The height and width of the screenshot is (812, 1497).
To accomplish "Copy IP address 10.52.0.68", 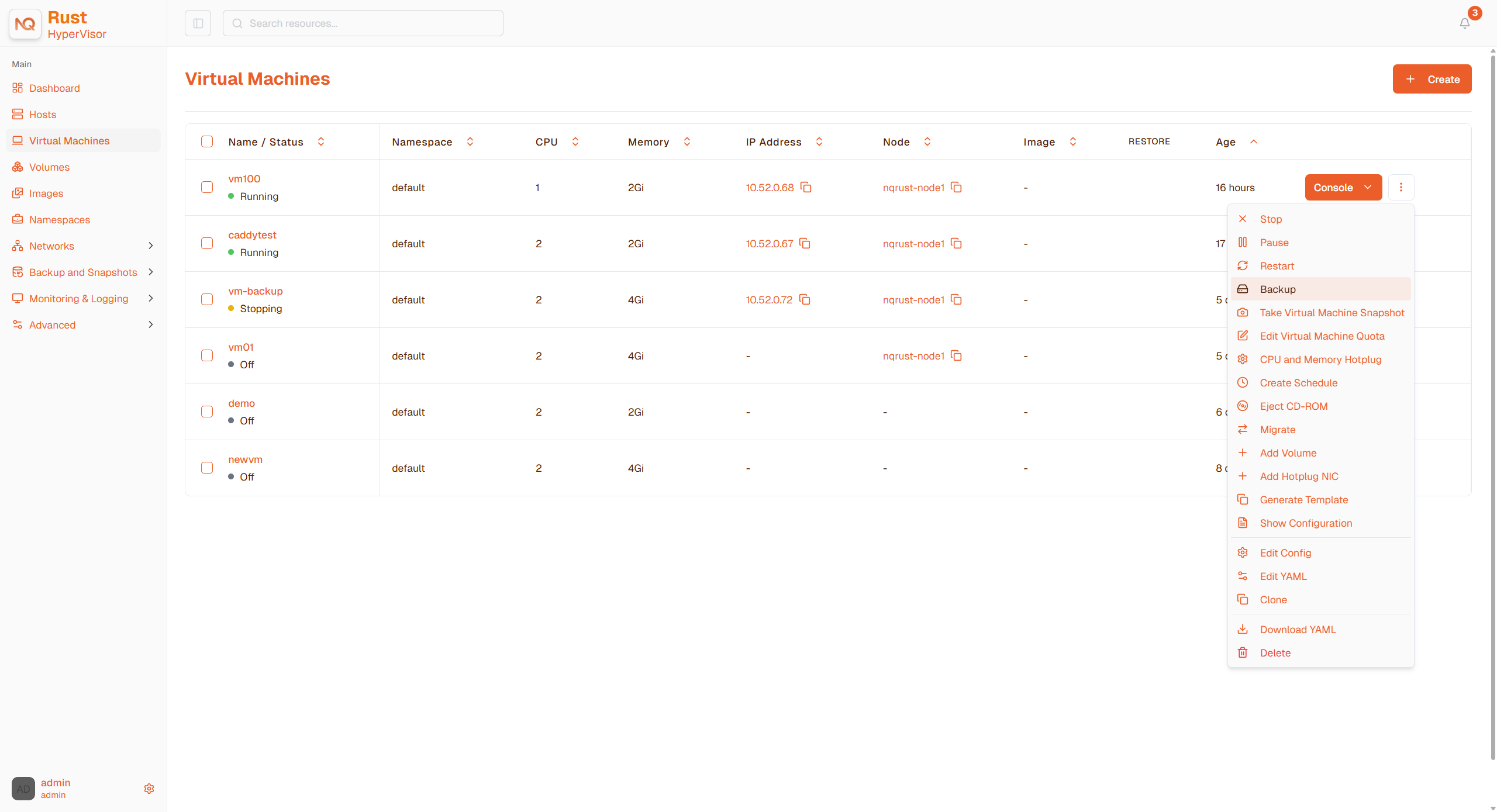I will pyautogui.click(x=806, y=188).
